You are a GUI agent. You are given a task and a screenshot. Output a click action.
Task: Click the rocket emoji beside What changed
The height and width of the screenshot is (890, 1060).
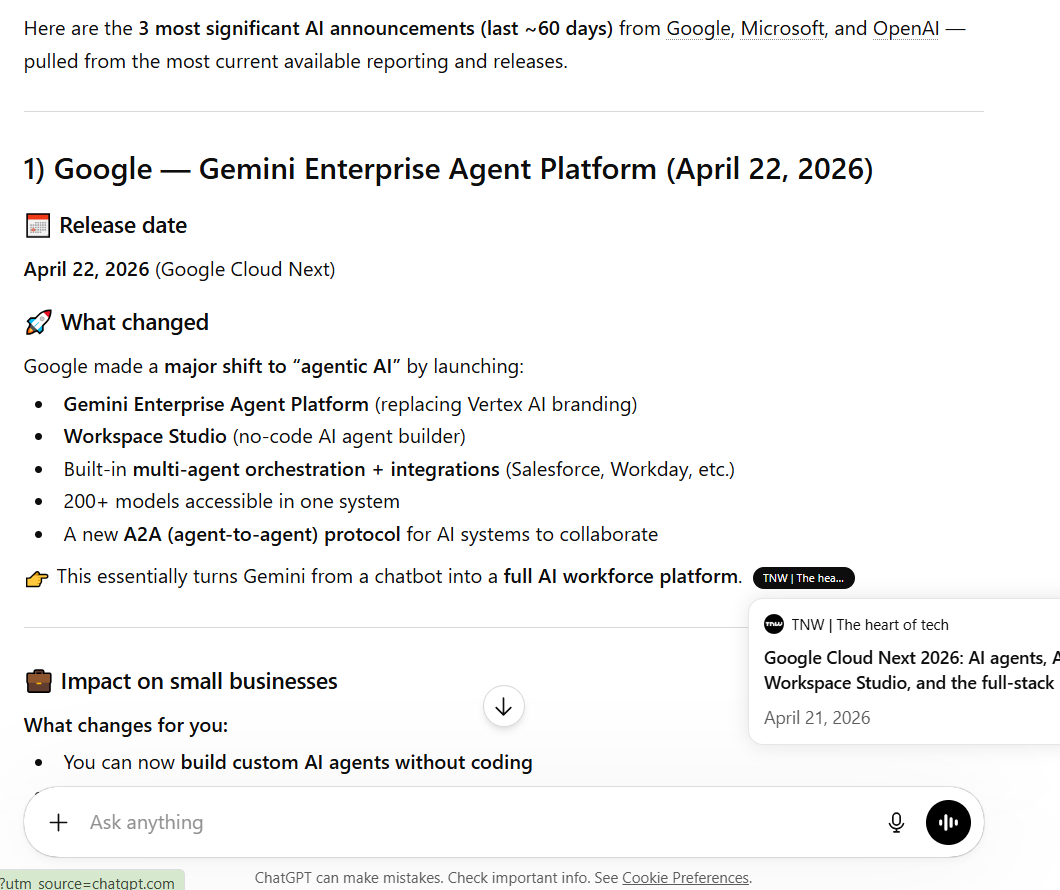[39, 322]
